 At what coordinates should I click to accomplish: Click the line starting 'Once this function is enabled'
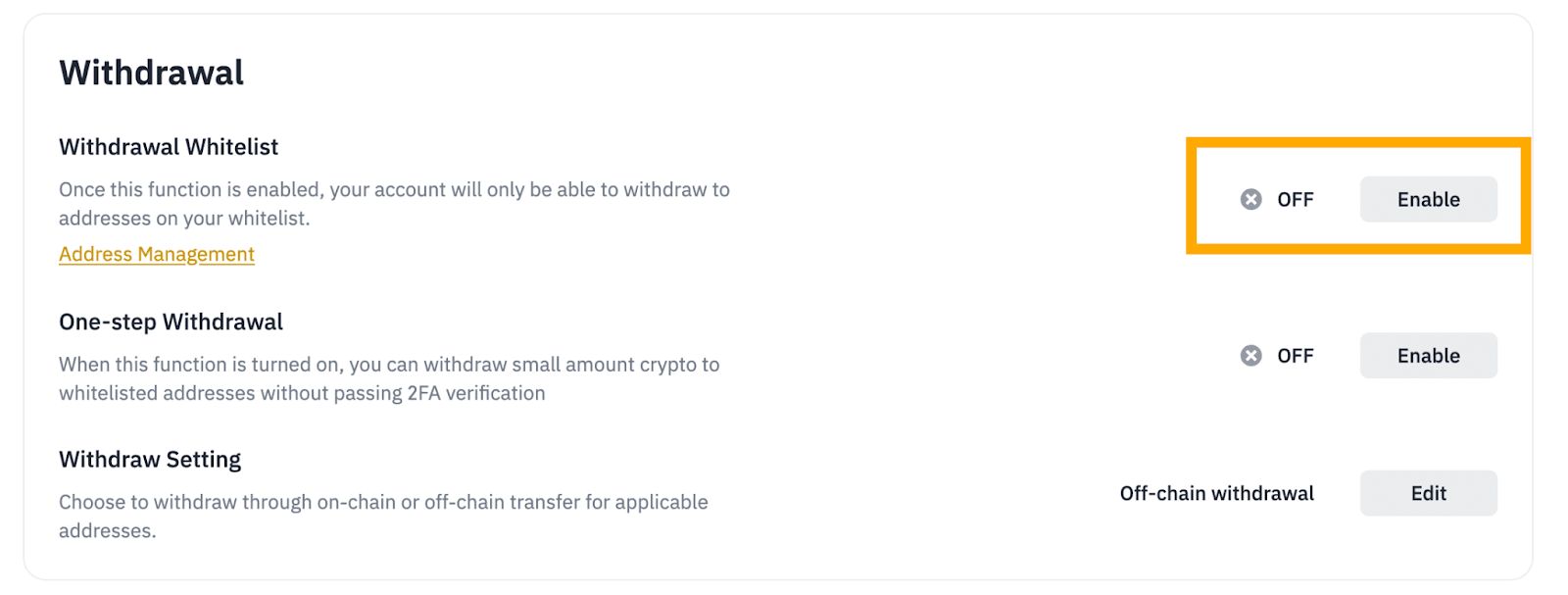[x=394, y=190]
